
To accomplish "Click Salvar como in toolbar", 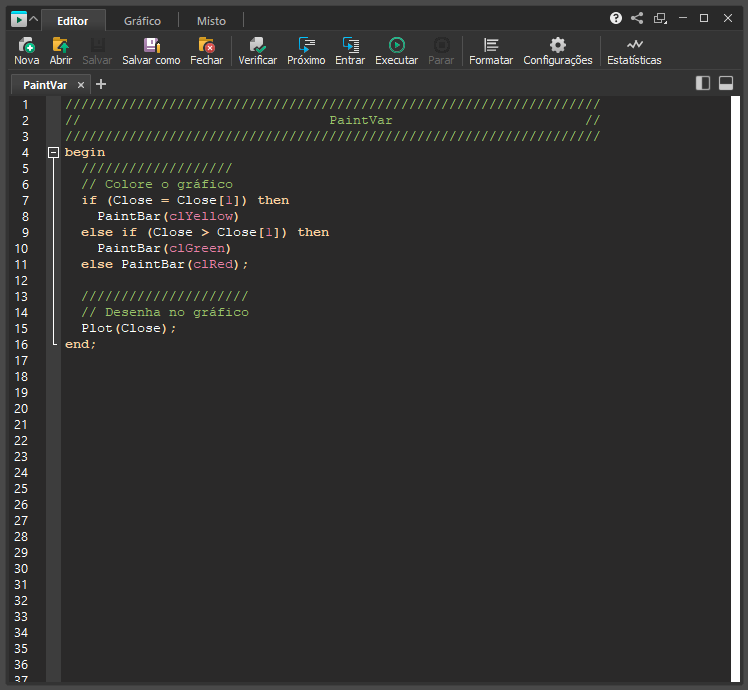I will 151,45.
